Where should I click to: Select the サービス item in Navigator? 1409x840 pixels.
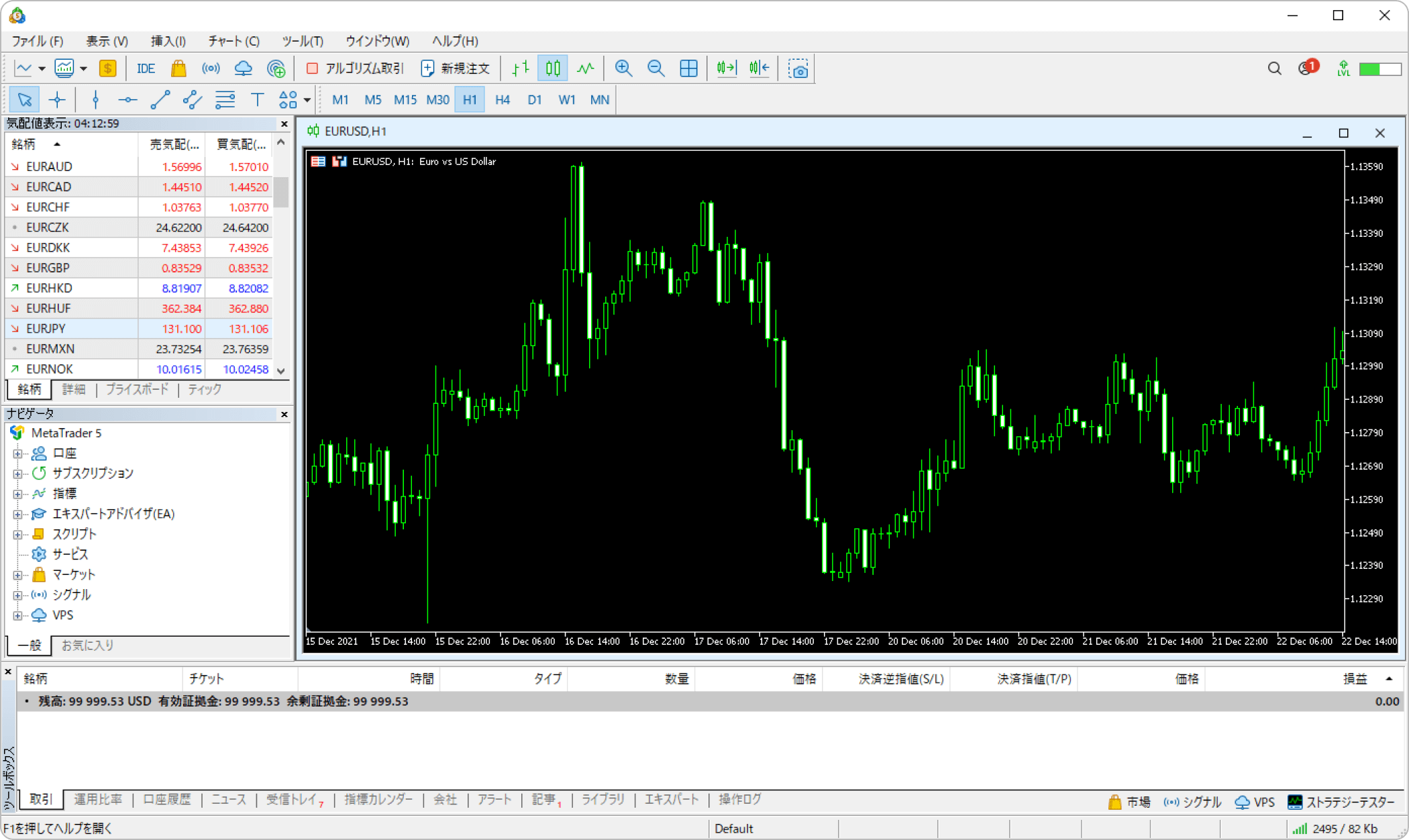(70, 554)
